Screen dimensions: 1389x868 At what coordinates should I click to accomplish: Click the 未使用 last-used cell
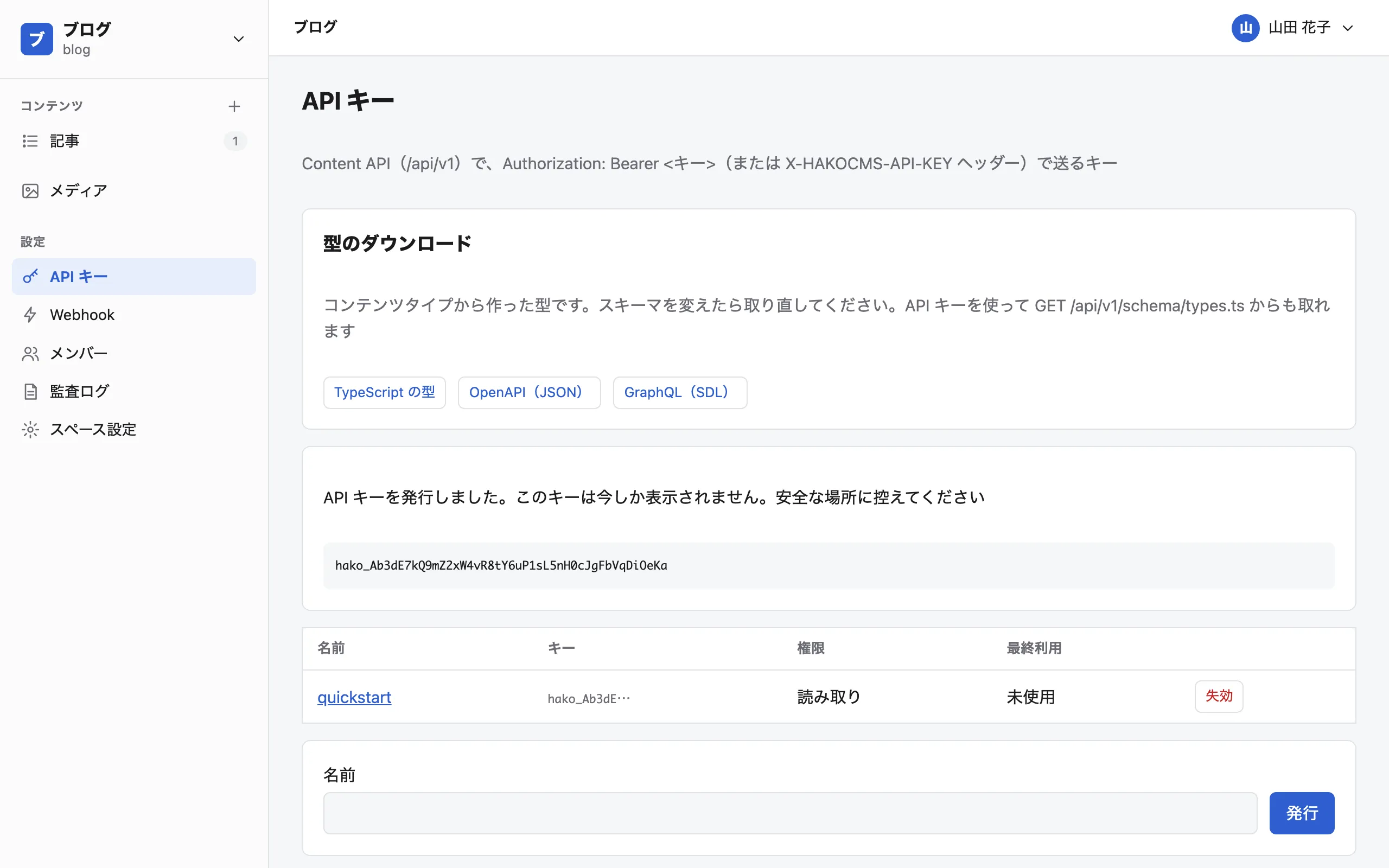[x=1031, y=697]
